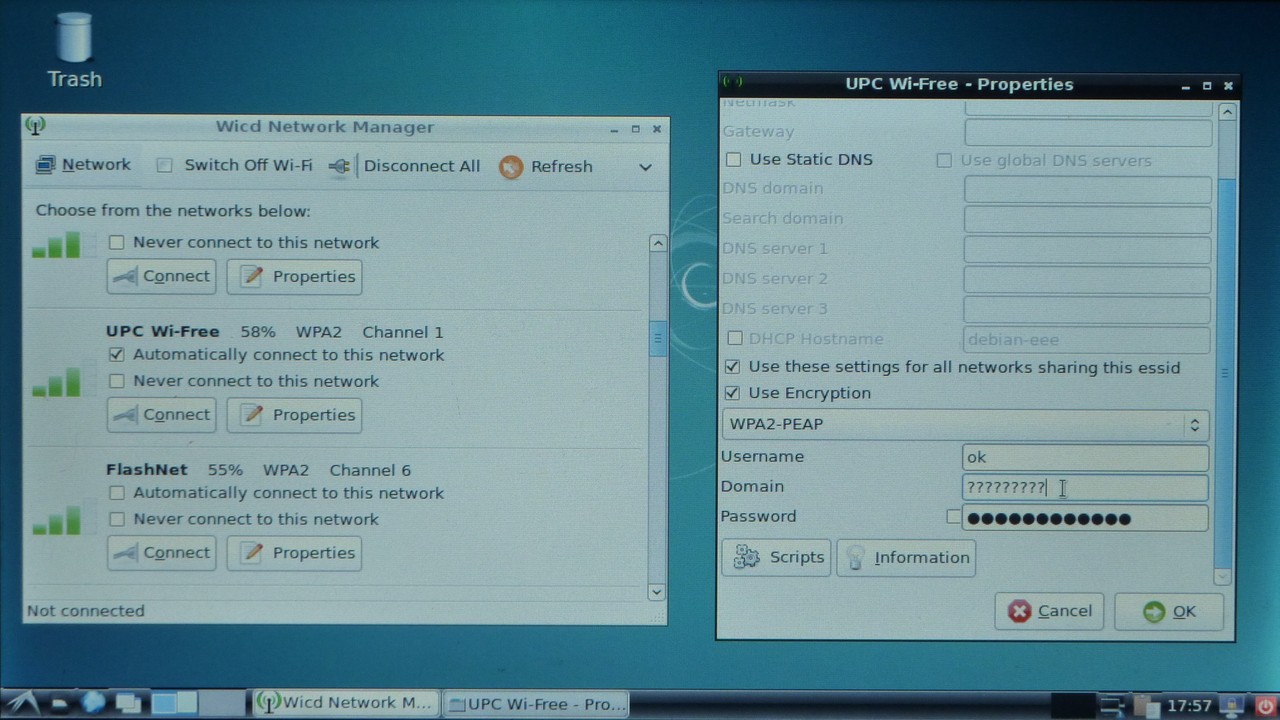This screenshot has height=720, width=1280.
Task: Uncheck Automatically connect for UPC Wi-Free
Action: (x=117, y=355)
